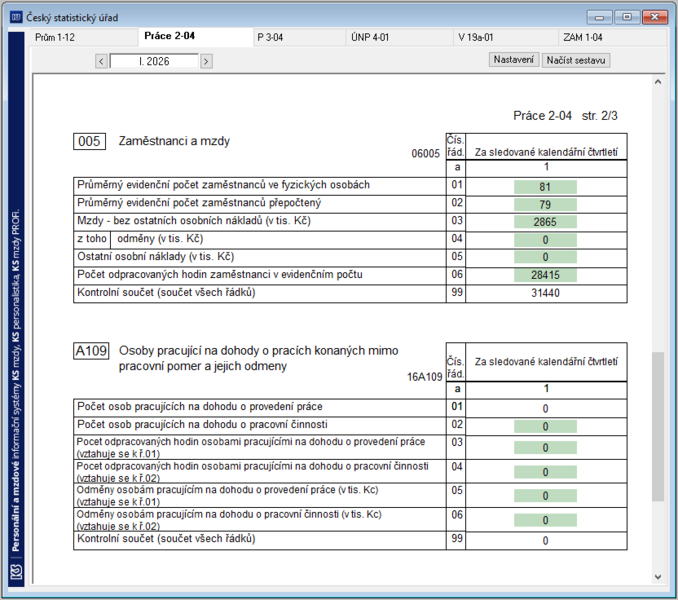This screenshot has width=678, height=600.
Task: Click the vertical scrollbar thumb
Action: [x=658, y=427]
